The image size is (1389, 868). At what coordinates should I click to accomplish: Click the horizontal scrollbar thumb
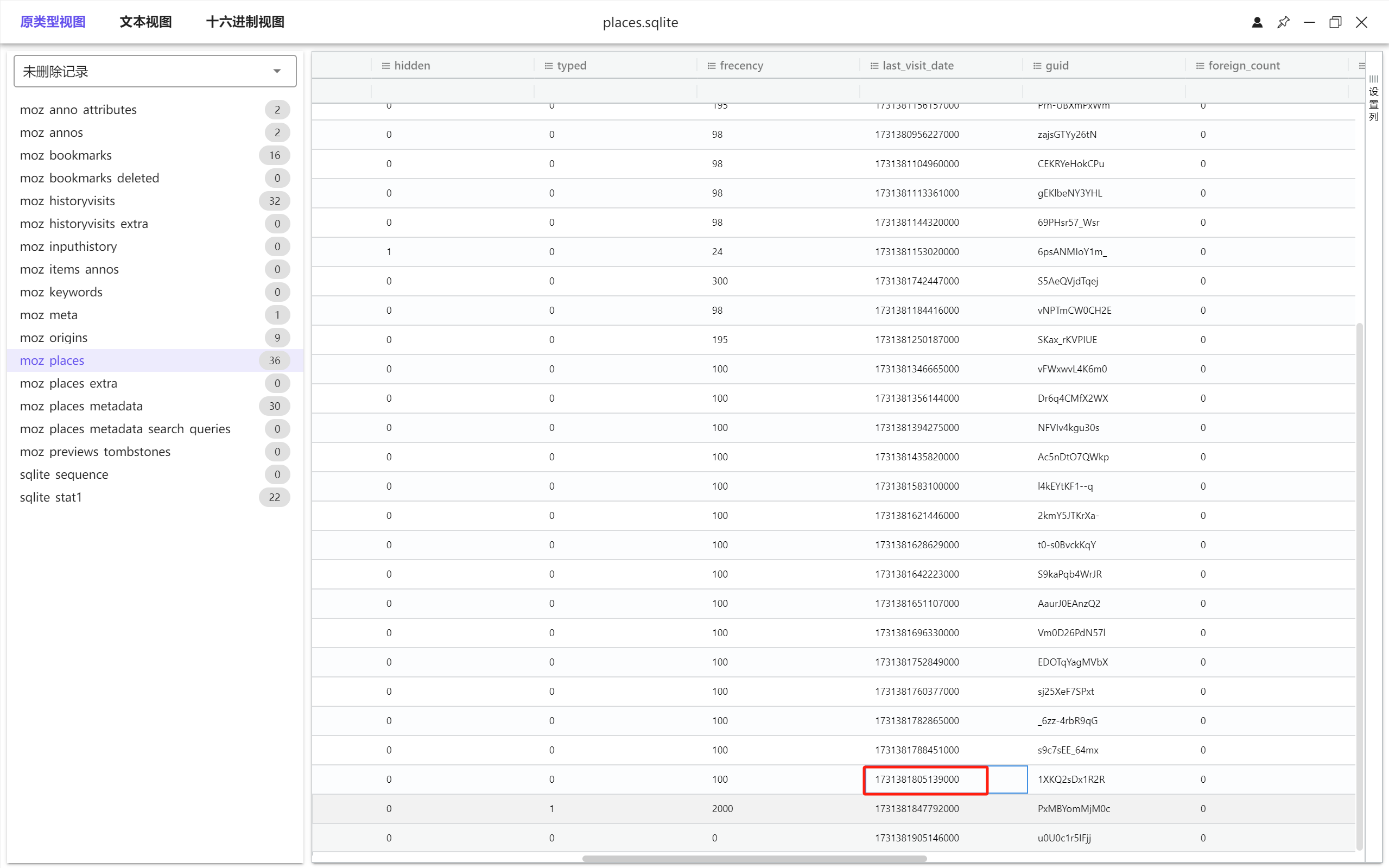pos(754,859)
